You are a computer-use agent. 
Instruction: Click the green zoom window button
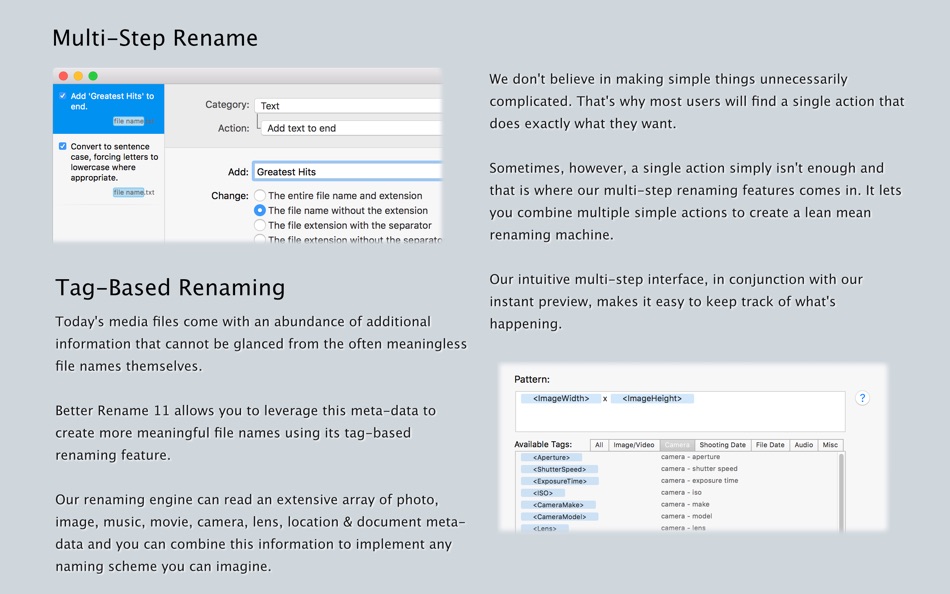coord(93,76)
